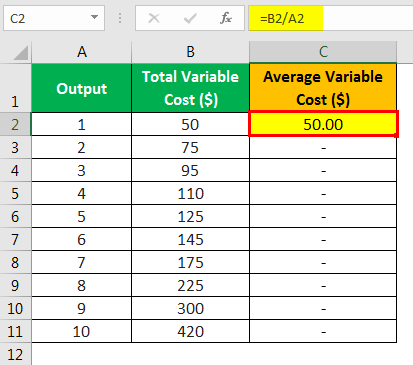Select Output cell A10 with value 9
The height and width of the screenshot is (365, 413).
(82, 308)
